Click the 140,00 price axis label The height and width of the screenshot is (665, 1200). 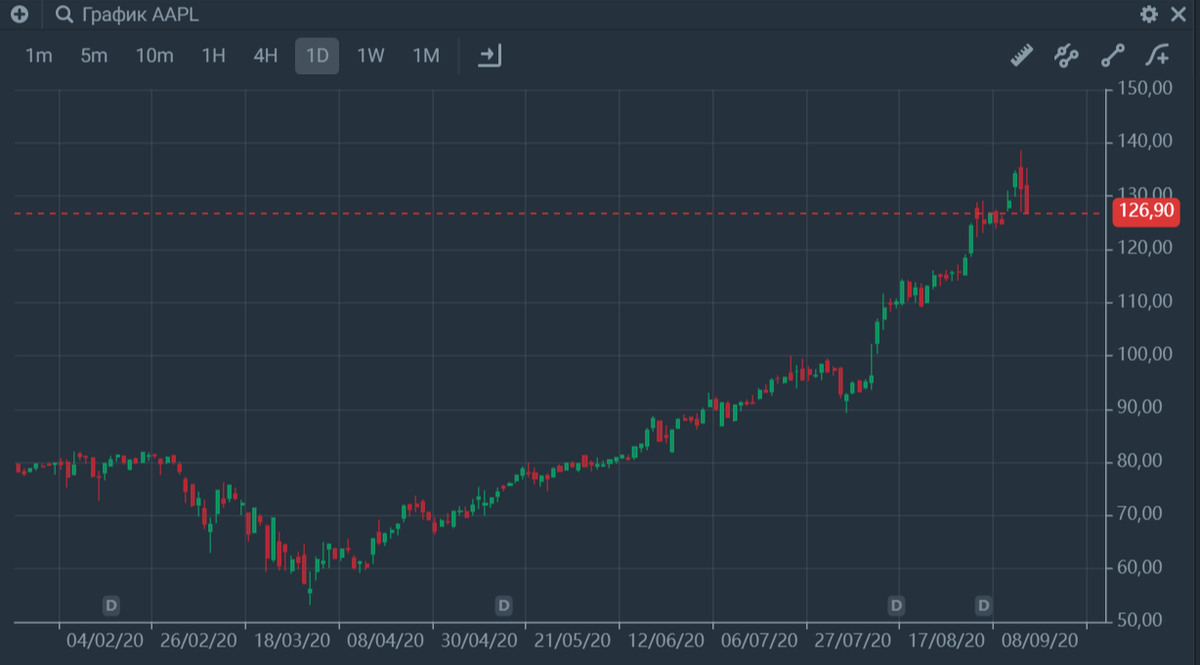click(1145, 142)
